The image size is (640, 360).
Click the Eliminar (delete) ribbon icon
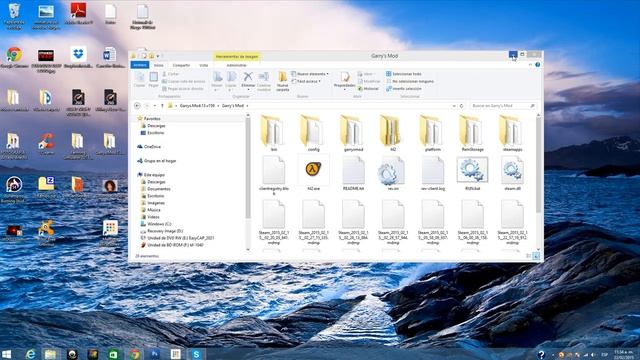248,80
